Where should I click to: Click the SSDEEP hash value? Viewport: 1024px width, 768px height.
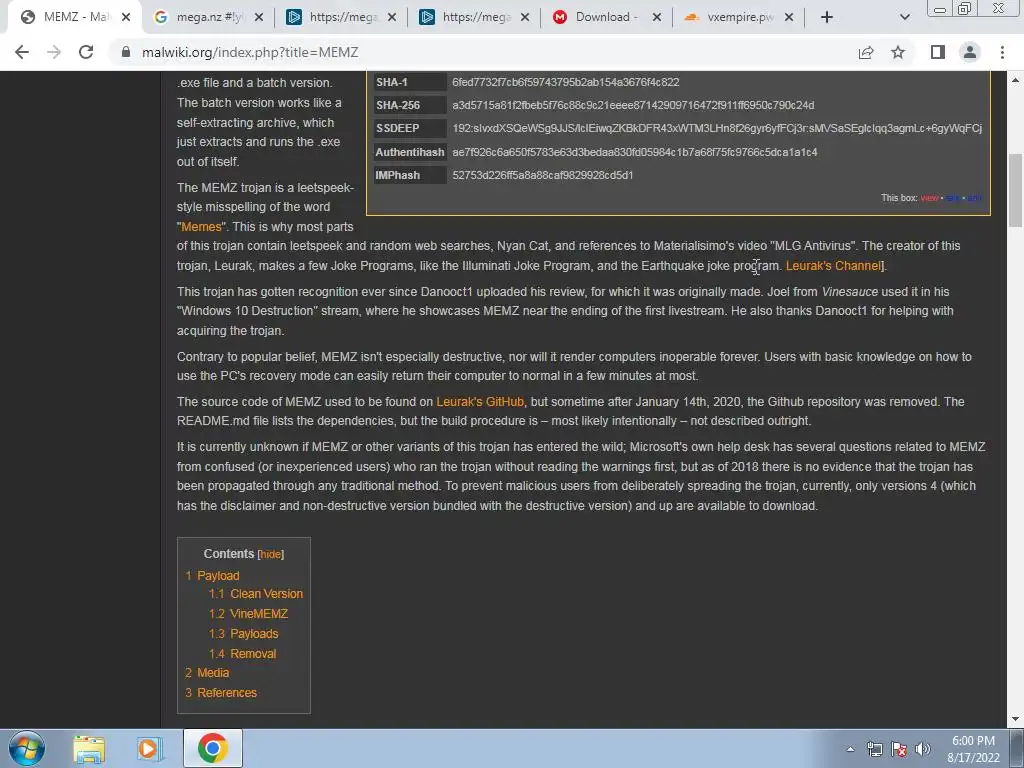(717, 128)
